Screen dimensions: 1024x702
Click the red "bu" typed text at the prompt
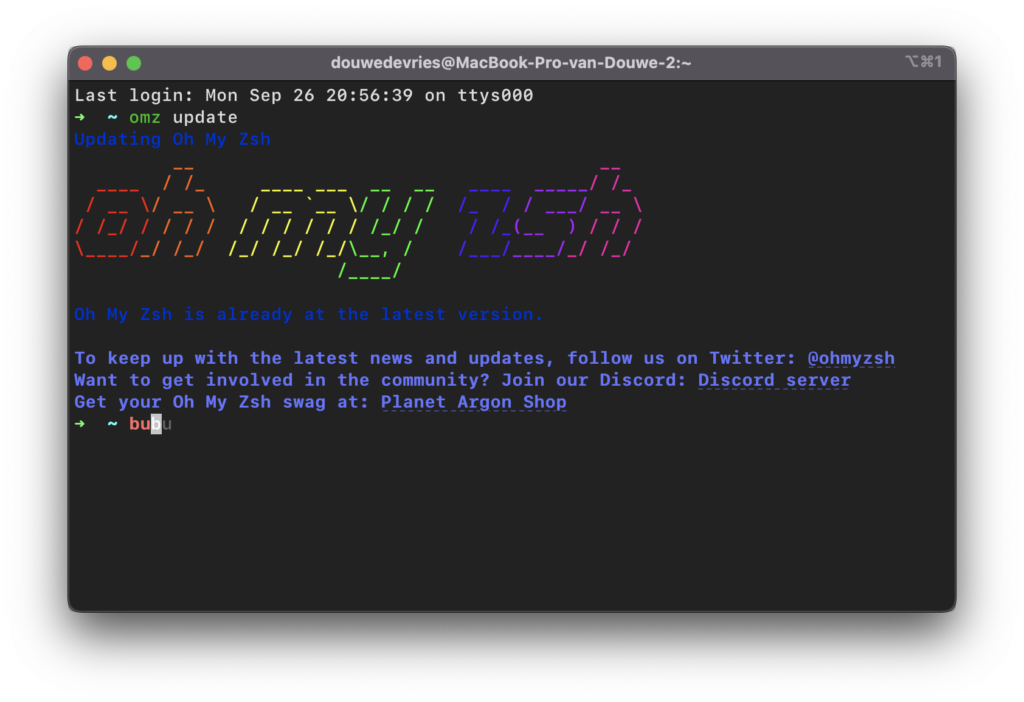point(139,425)
